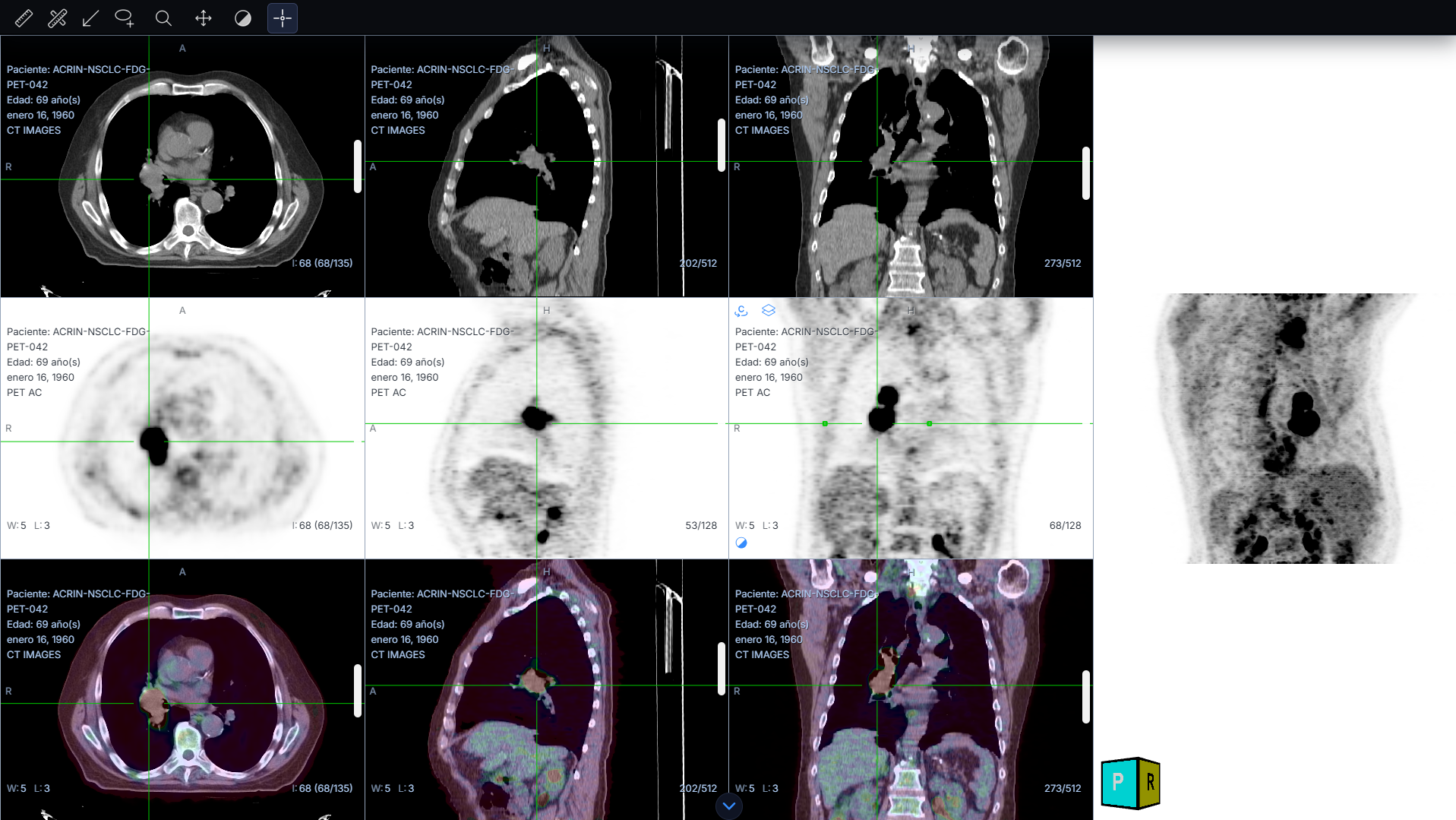Click slice counter 202/512 in sagittal CT
This screenshot has height=820, width=1456.
[698, 263]
